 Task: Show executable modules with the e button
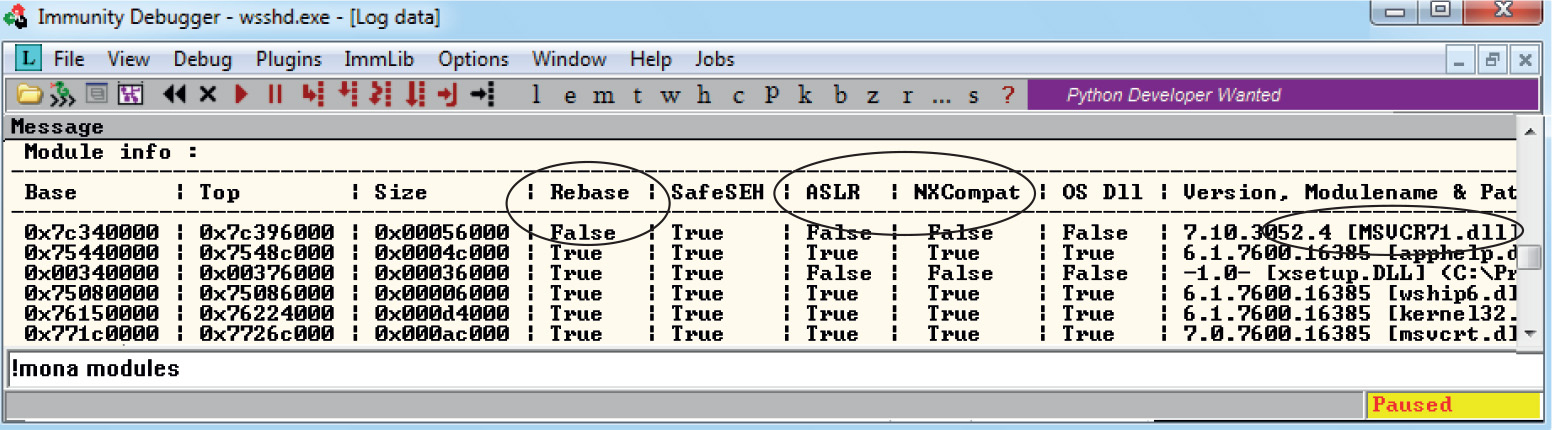(570, 96)
